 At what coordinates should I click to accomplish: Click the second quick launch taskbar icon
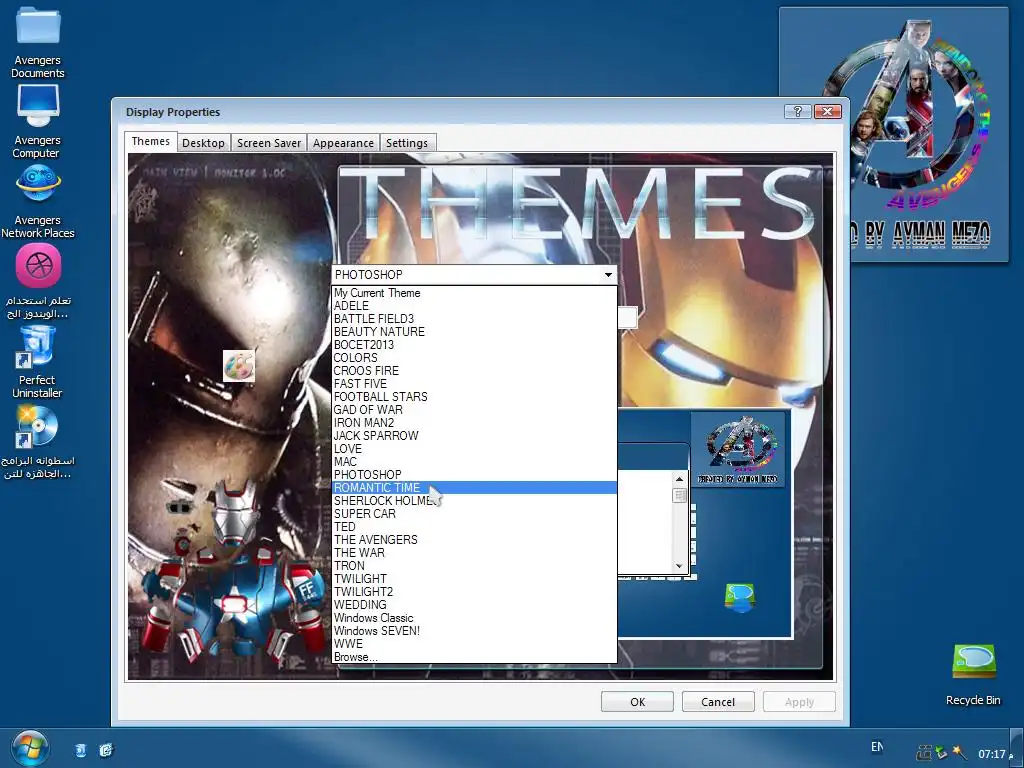[x=106, y=750]
